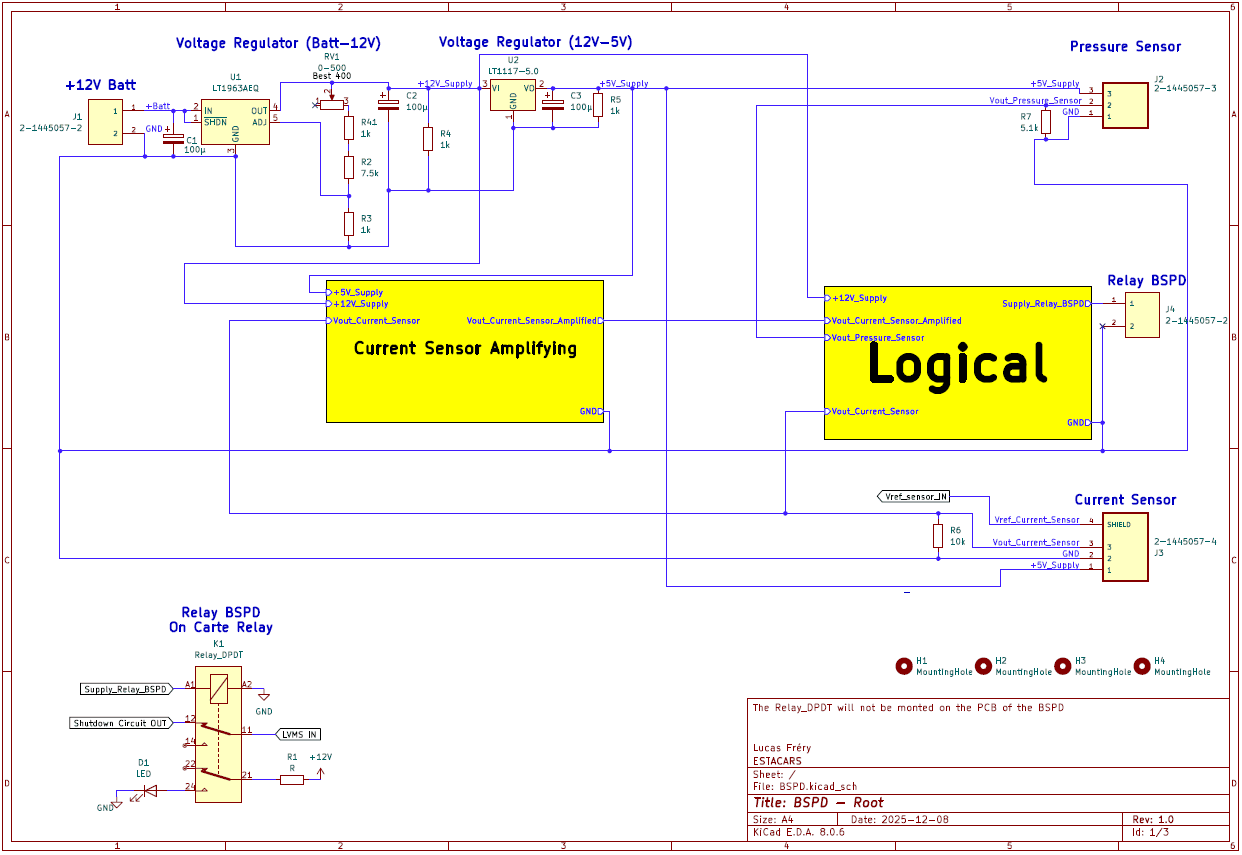Select Vout_Pressure_Sensor label near J2

click(x=1035, y=101)
